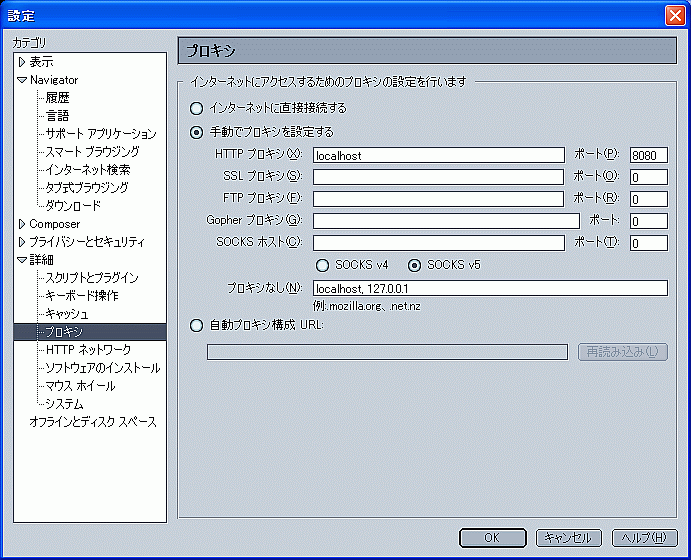Choose the SOCKS v4 option
The height and width of the screenshot is (560, 691).
[x=322, y=265]
